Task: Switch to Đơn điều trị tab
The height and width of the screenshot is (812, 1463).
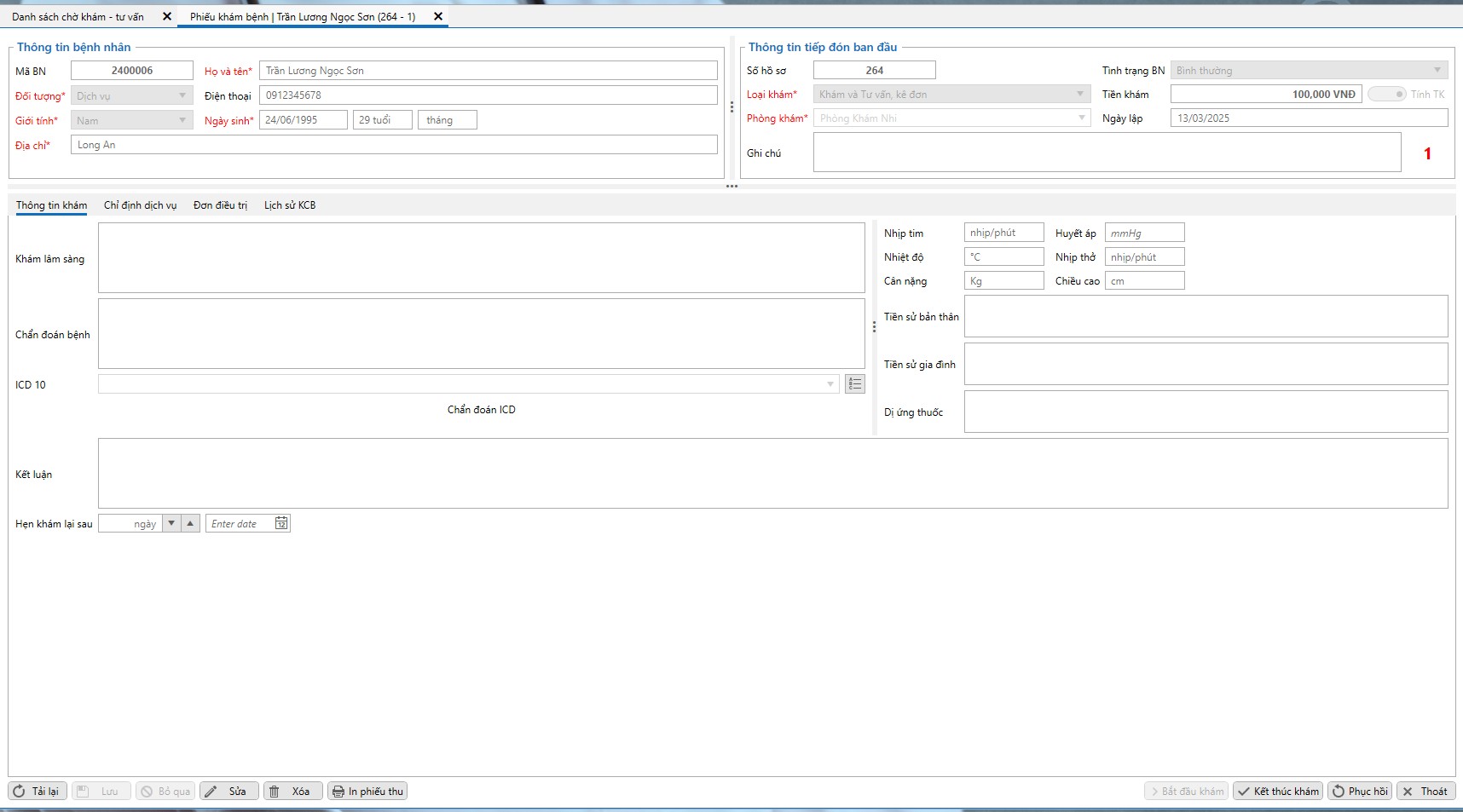Action: (x=220, y=205)
